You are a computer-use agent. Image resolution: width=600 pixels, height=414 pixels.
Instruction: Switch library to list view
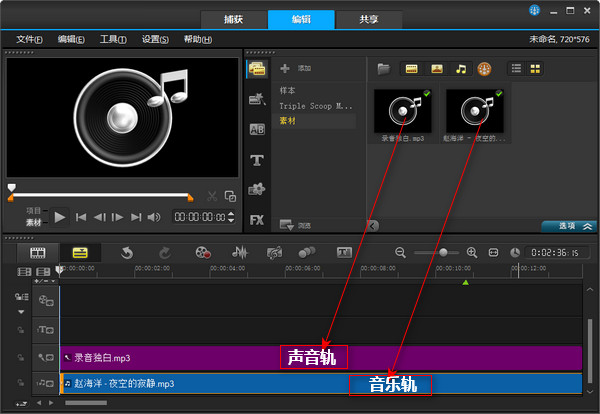tap(516, 69)
